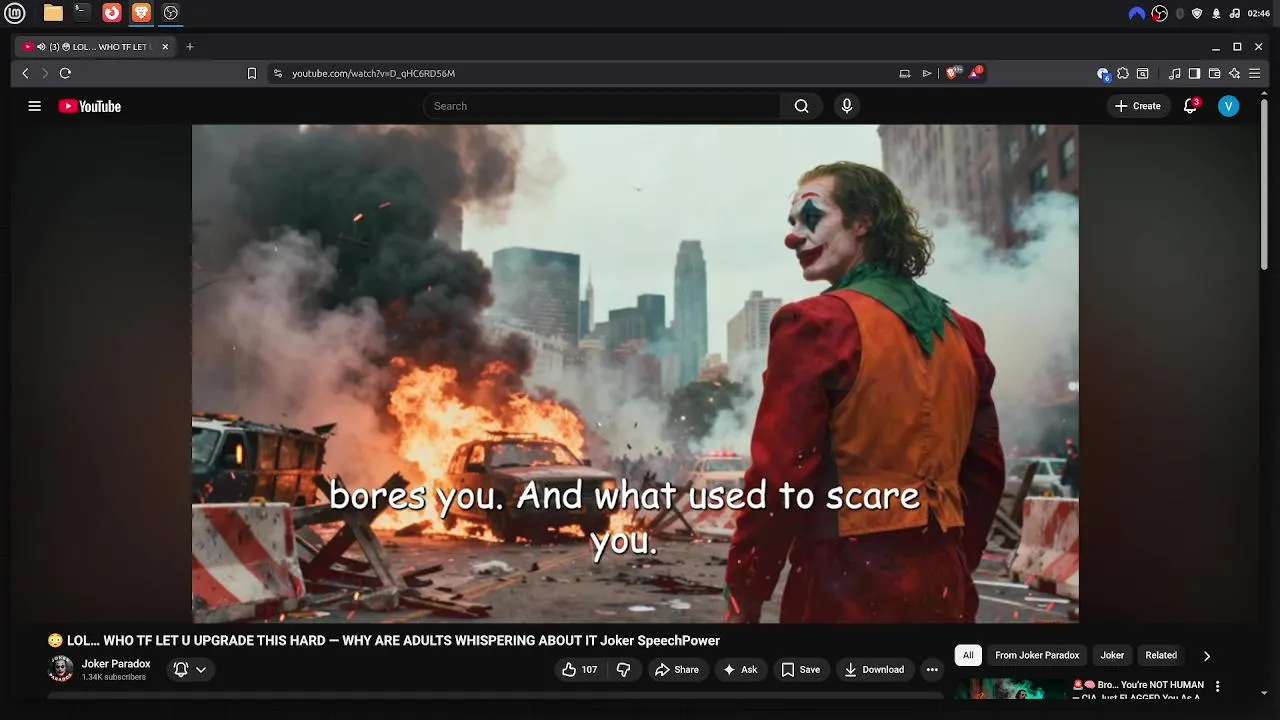
Task: Select the Joker filter chip
Action: 1112,655
